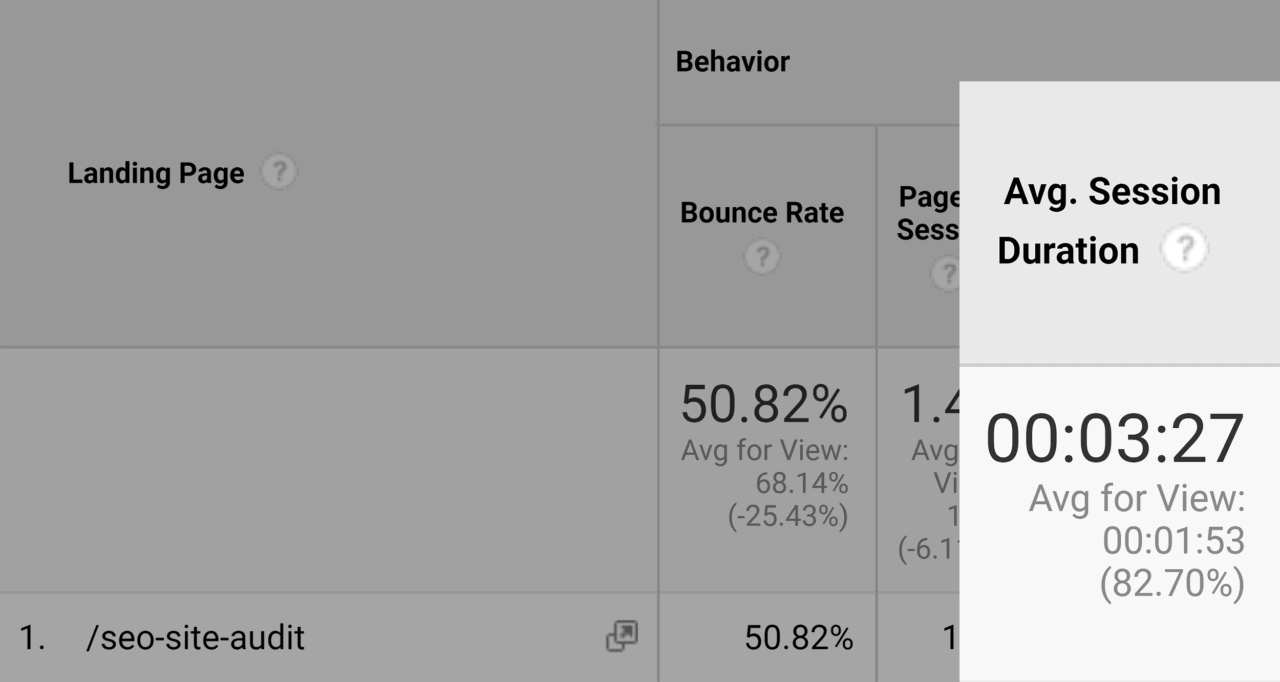Click the row number 1 cell

(33, 638)
